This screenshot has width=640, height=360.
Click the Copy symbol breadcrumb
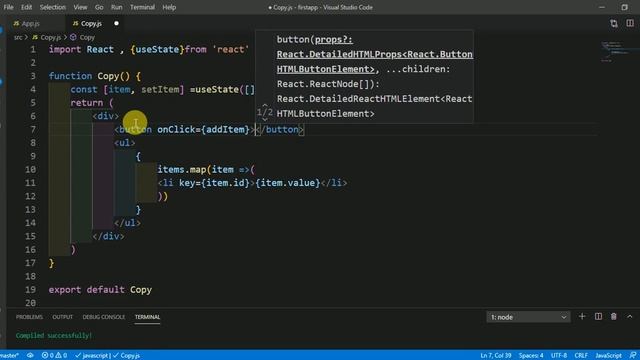pos(82,37)
